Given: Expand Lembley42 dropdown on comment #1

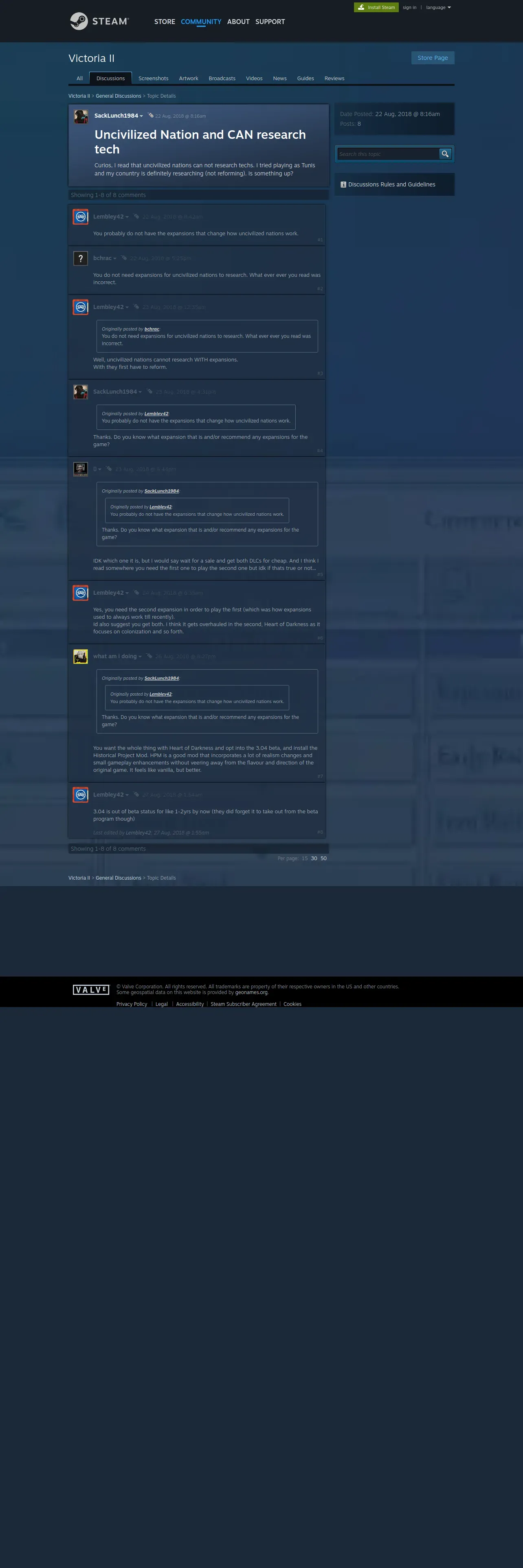Looking at the screenshot, I should pyautogui.click(x=127, y=217).
